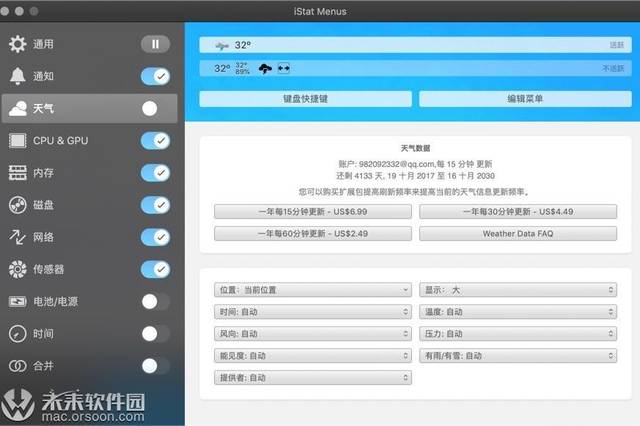640x426 pixels.
Task: Click the chip icon for CPU & GPU
Action: pos(18,141)
